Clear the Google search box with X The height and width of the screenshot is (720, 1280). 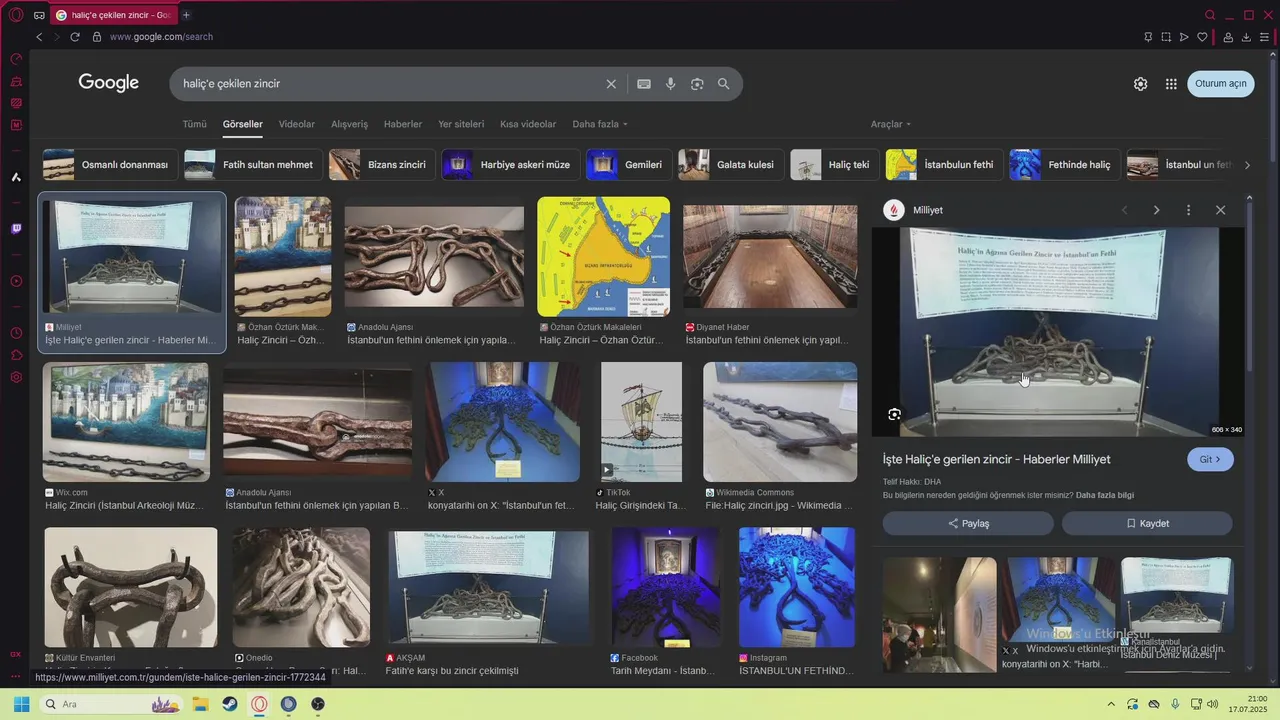tap(611, 84)
